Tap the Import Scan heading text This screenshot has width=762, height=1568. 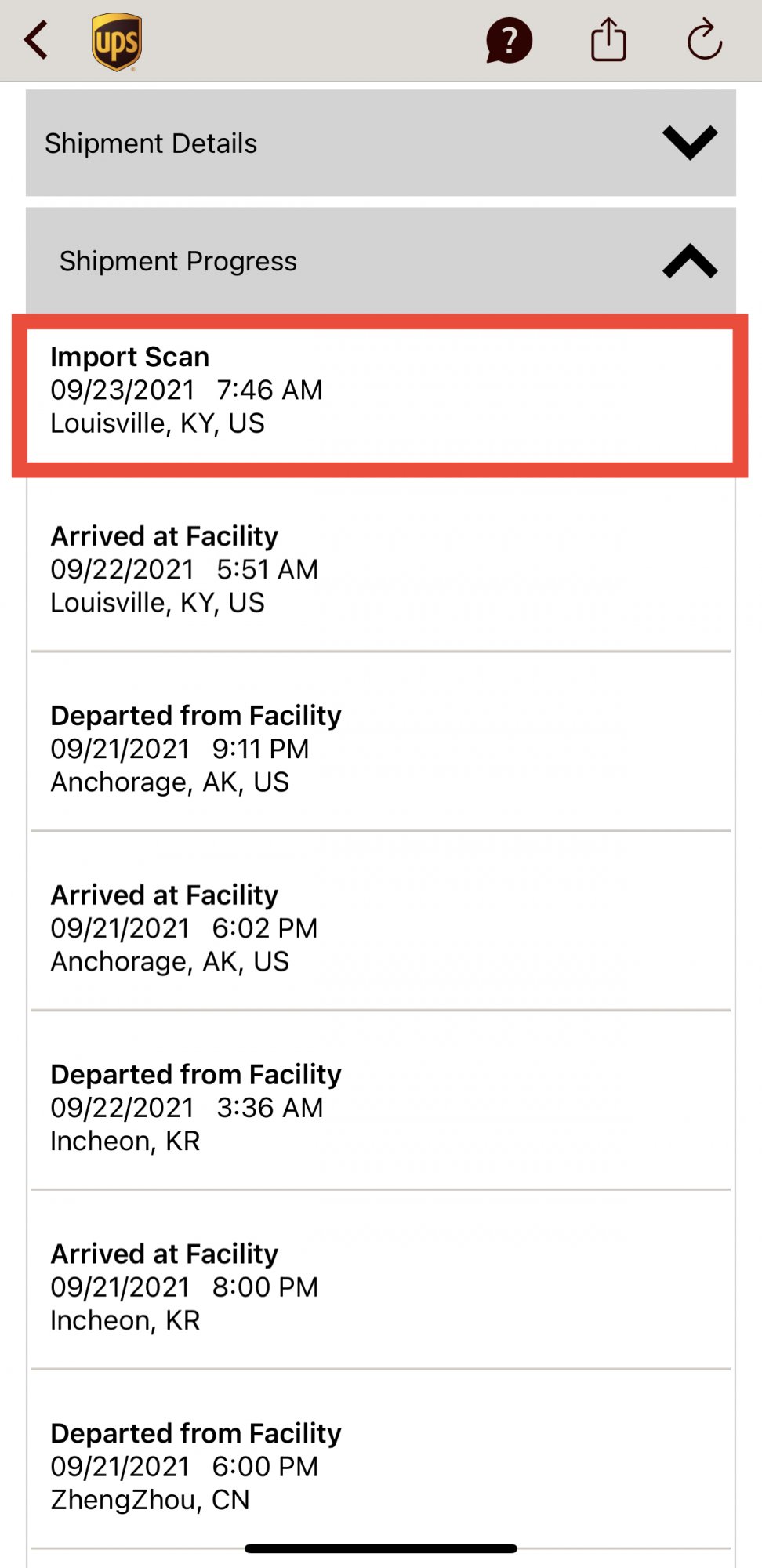[x=130, y=357]
